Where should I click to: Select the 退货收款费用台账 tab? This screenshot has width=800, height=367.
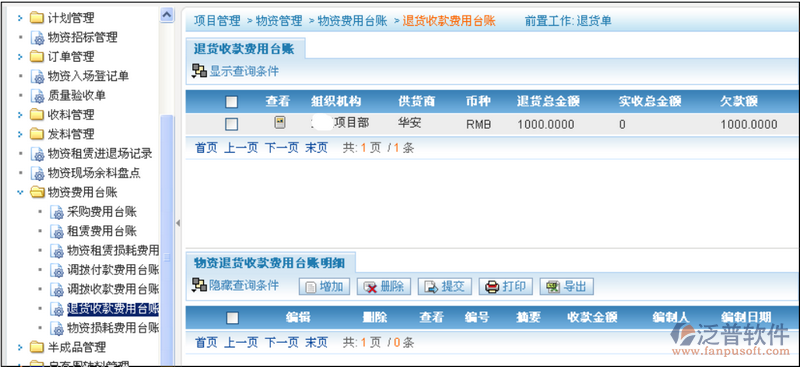point(245,48)
